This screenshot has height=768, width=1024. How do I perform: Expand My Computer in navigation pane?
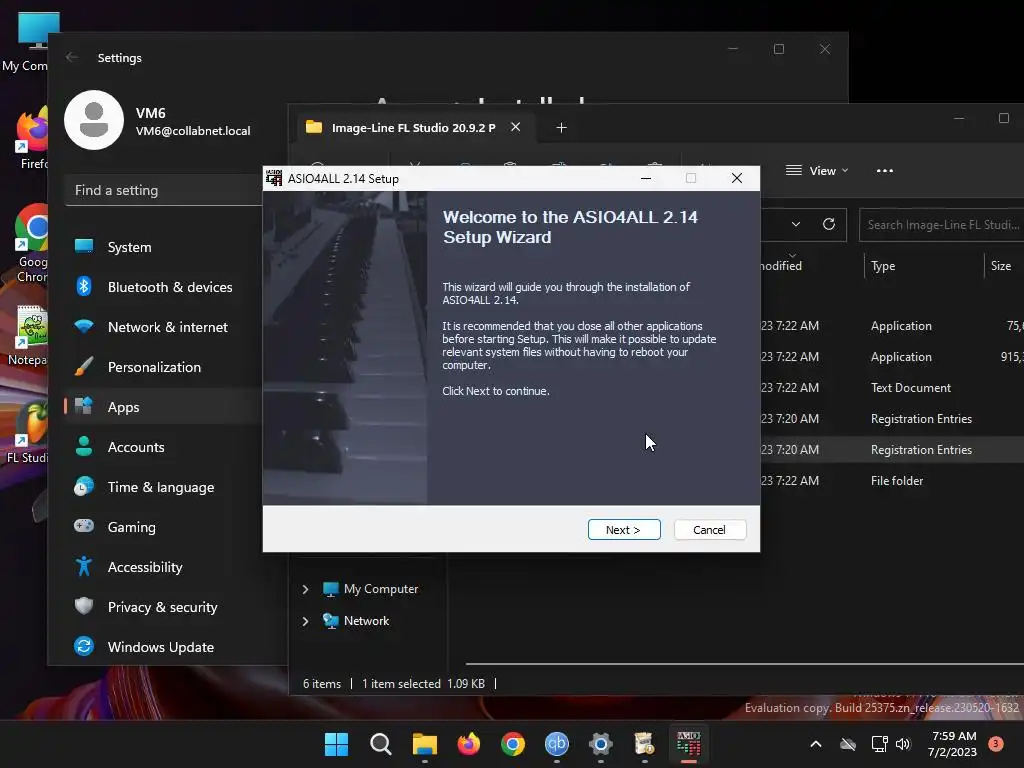[x=305, y=589]
